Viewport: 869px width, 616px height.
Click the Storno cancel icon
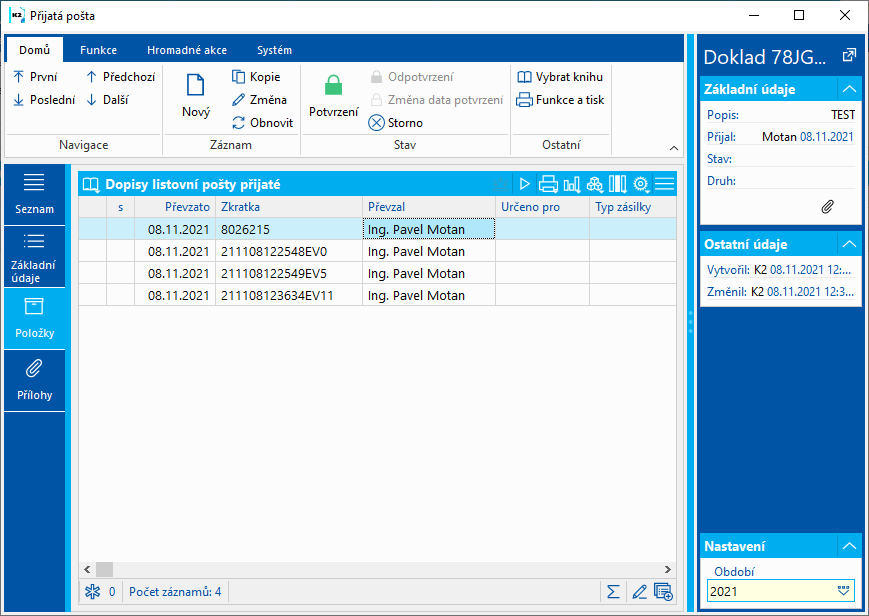(x=376, y=123)
